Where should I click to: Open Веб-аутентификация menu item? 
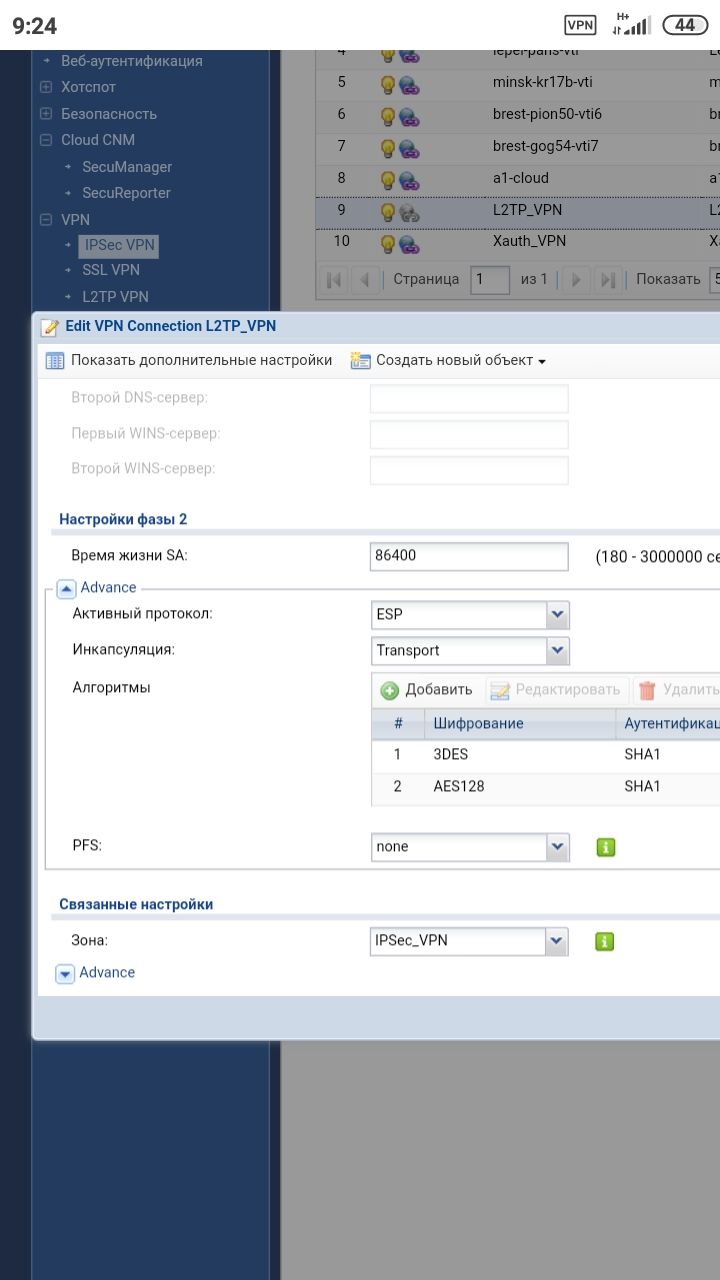(132, 61)
